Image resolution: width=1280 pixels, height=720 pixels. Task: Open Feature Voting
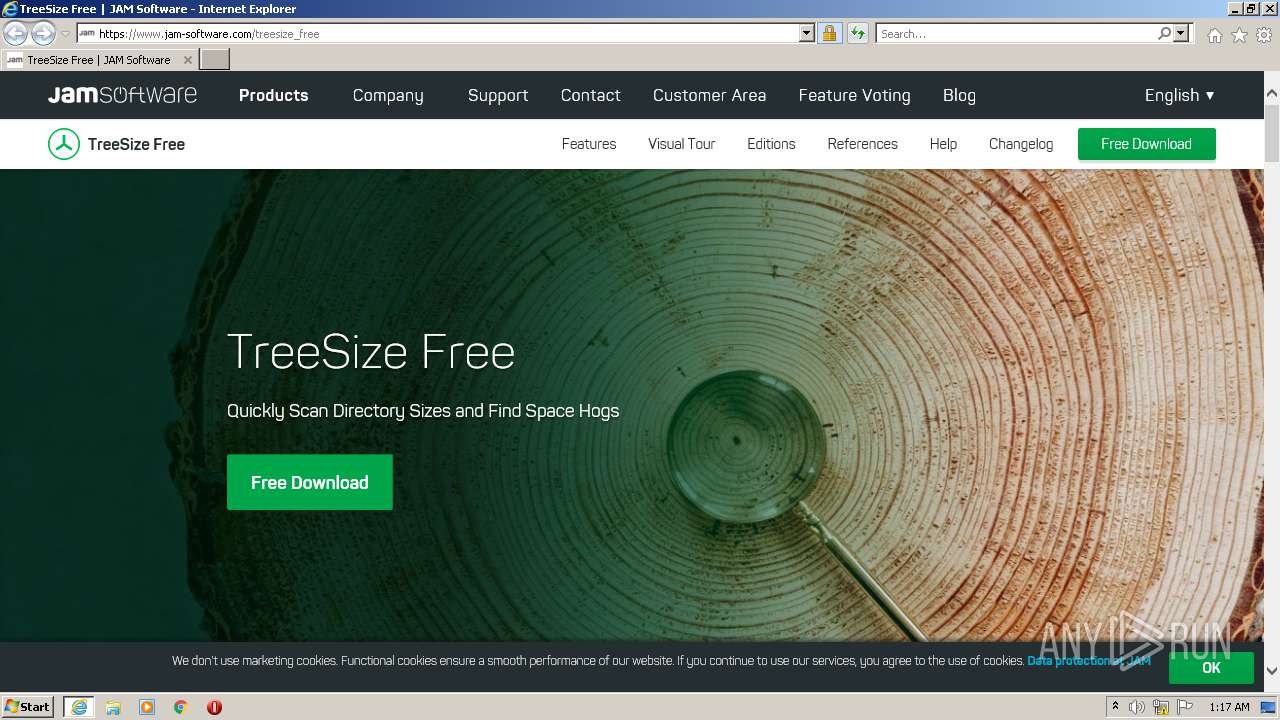click(854, 95)
